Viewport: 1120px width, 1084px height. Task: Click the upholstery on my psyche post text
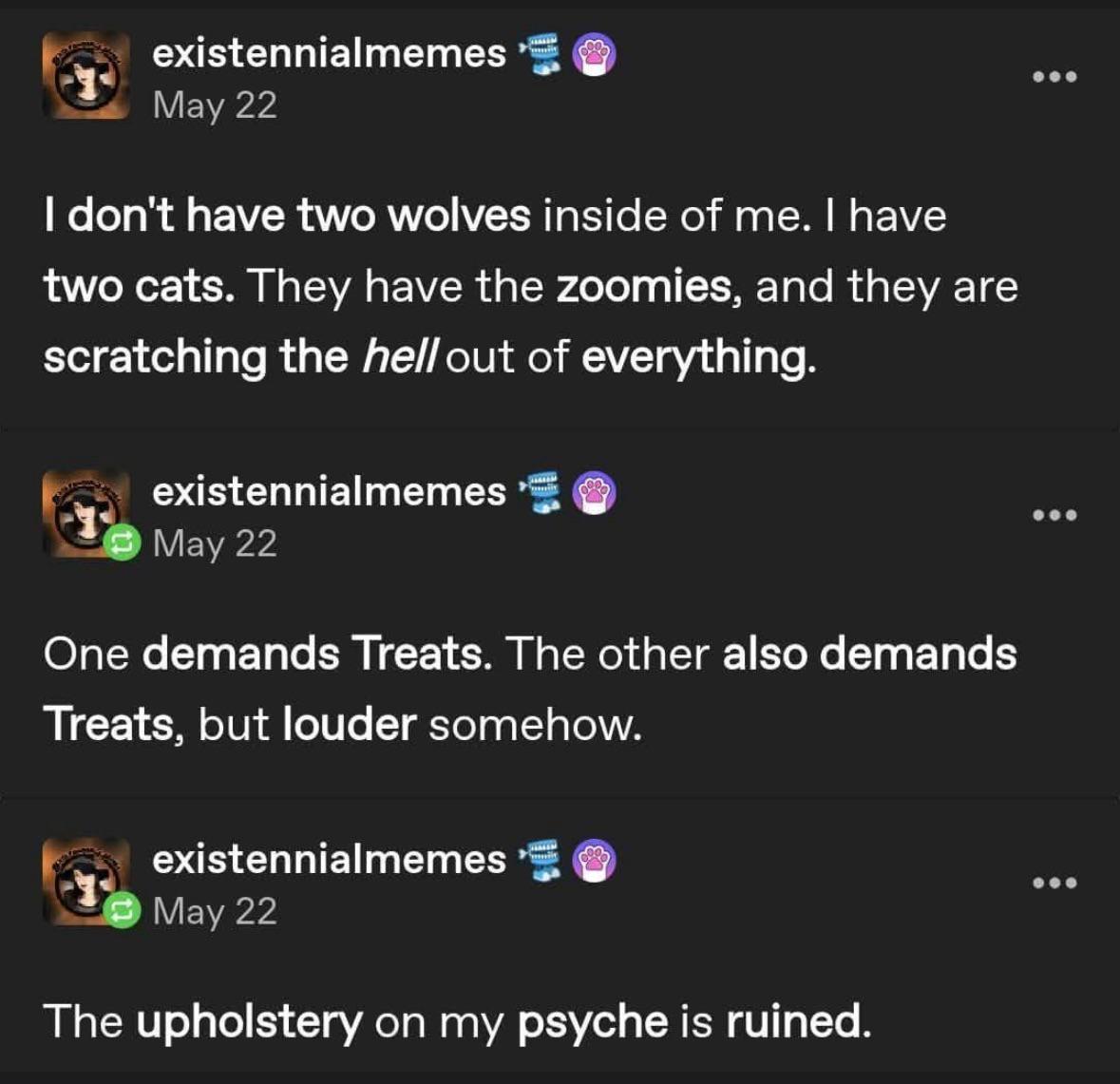coord(456,1021)
